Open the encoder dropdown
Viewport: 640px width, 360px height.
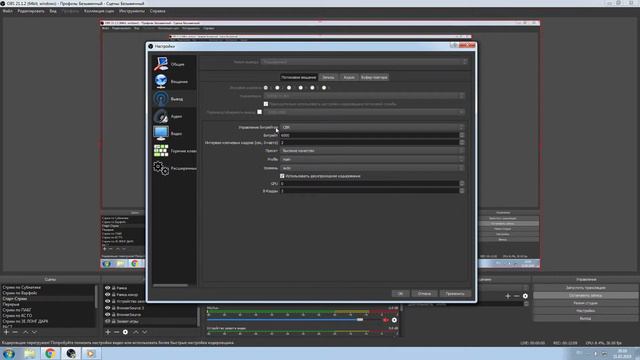click(x=364, y=96)
